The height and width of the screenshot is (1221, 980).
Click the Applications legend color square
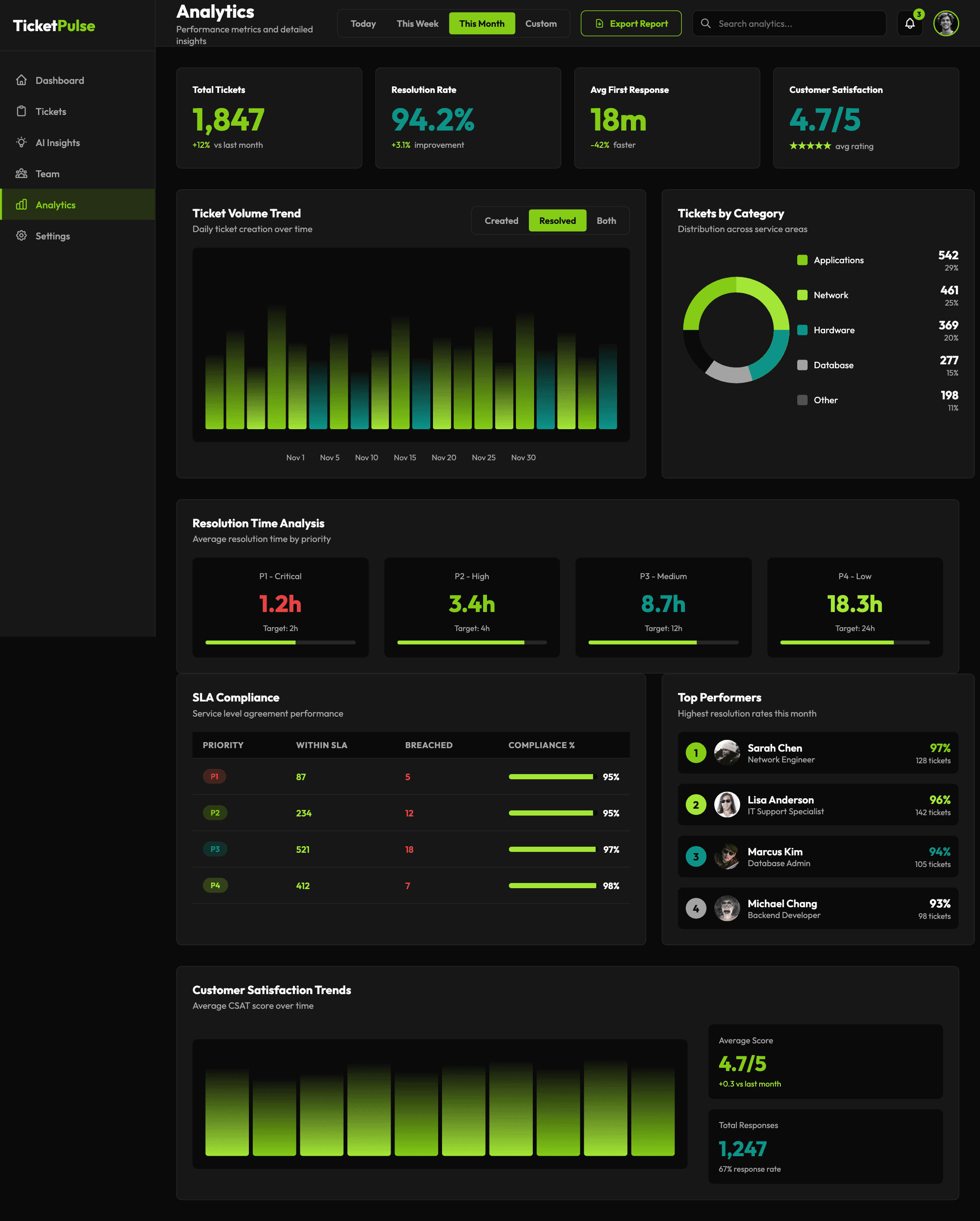pos(802,260)
